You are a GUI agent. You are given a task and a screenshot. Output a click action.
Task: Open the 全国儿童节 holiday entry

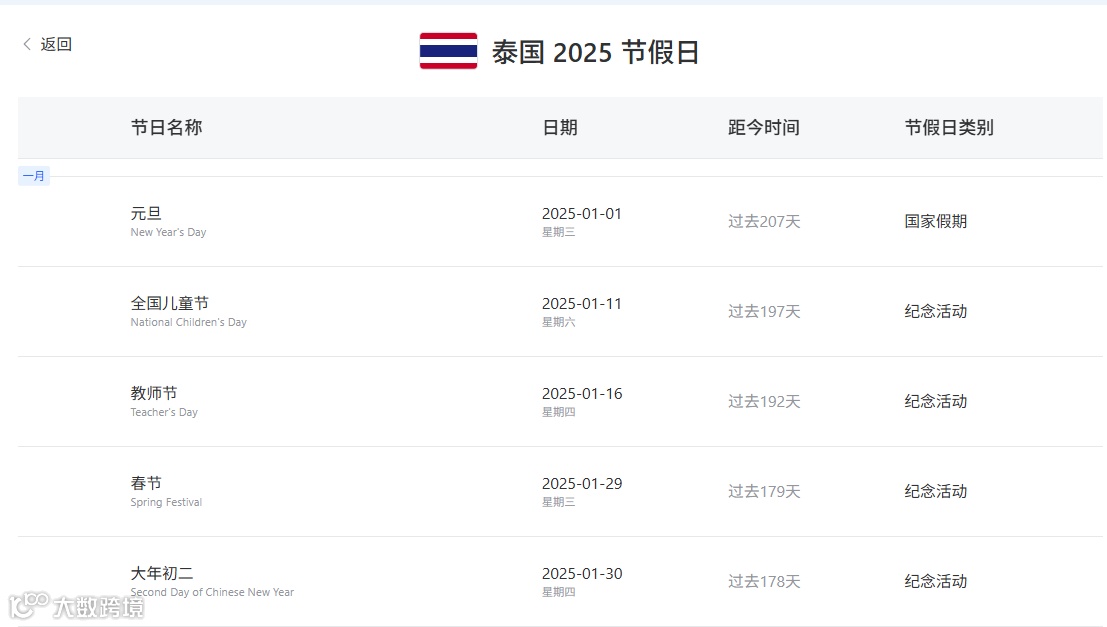pos(170,303)
